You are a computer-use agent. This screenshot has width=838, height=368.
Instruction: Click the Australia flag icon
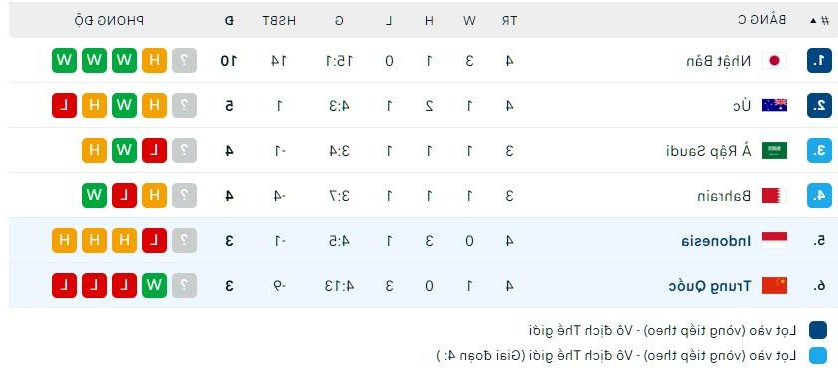click(774, 106)
